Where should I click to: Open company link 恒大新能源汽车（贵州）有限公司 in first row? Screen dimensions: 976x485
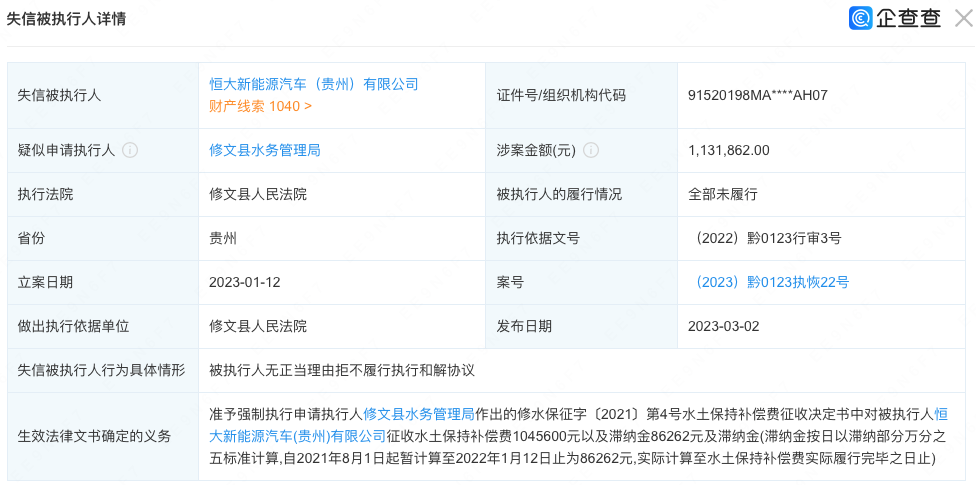[x=314, y=83]
